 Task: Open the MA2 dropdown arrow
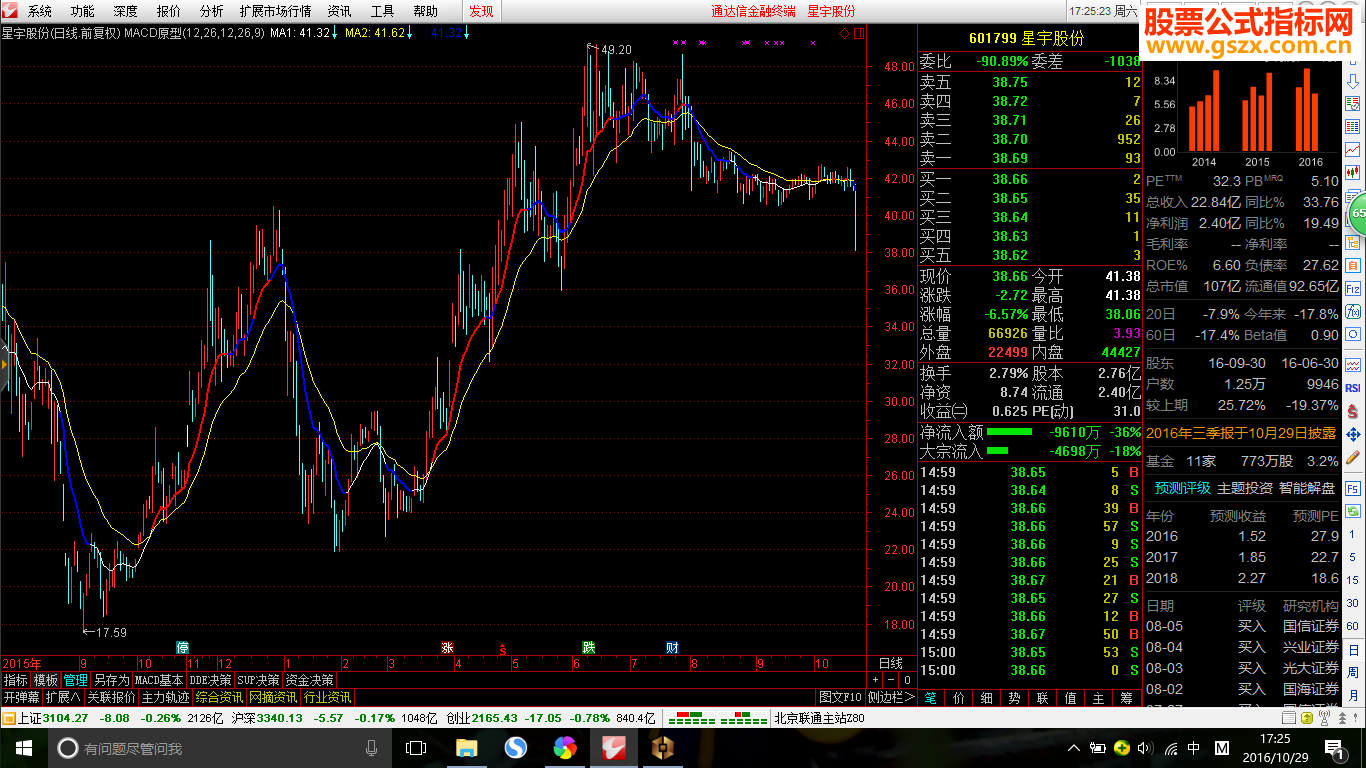(x=409, y=33)
